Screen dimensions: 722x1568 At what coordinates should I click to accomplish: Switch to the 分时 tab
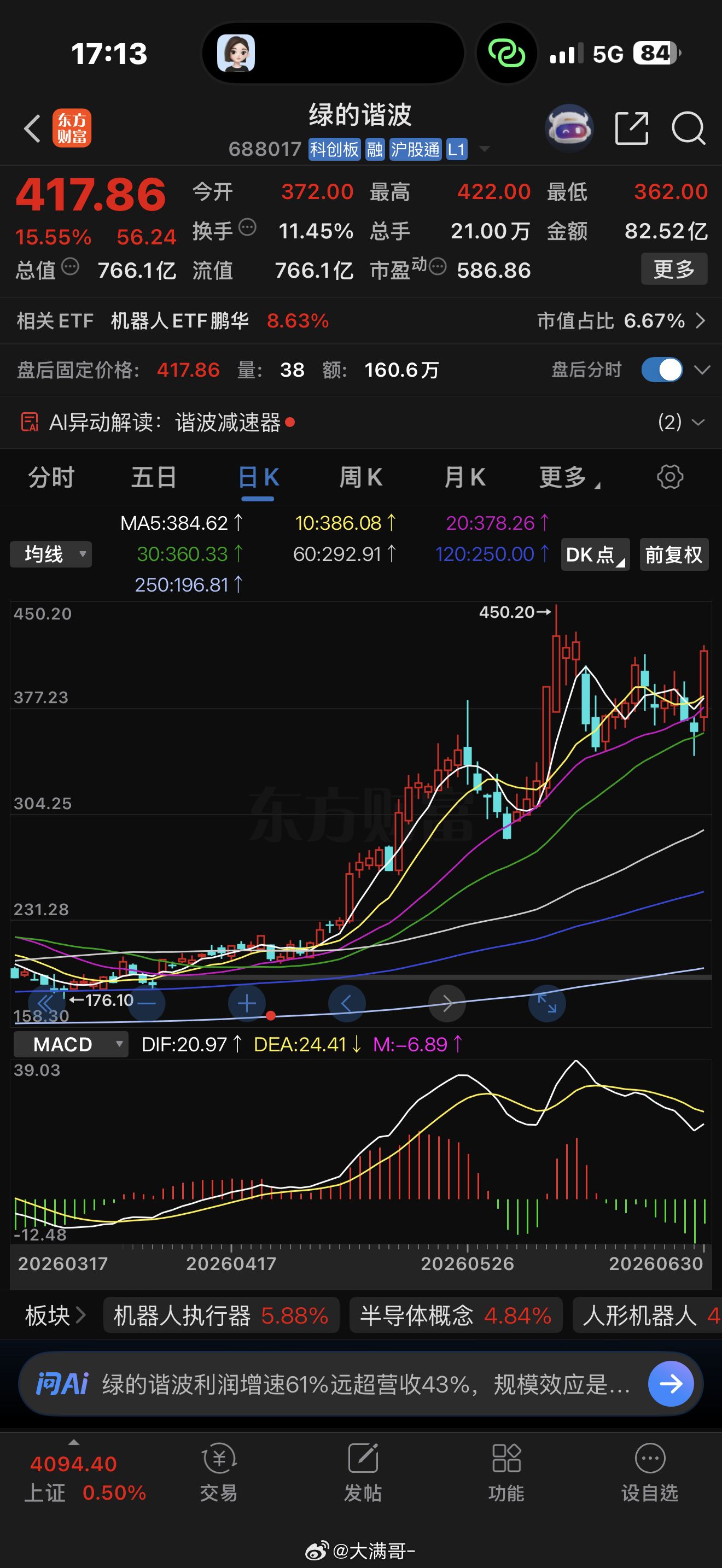pyautogui.click(x=51, y=477)
